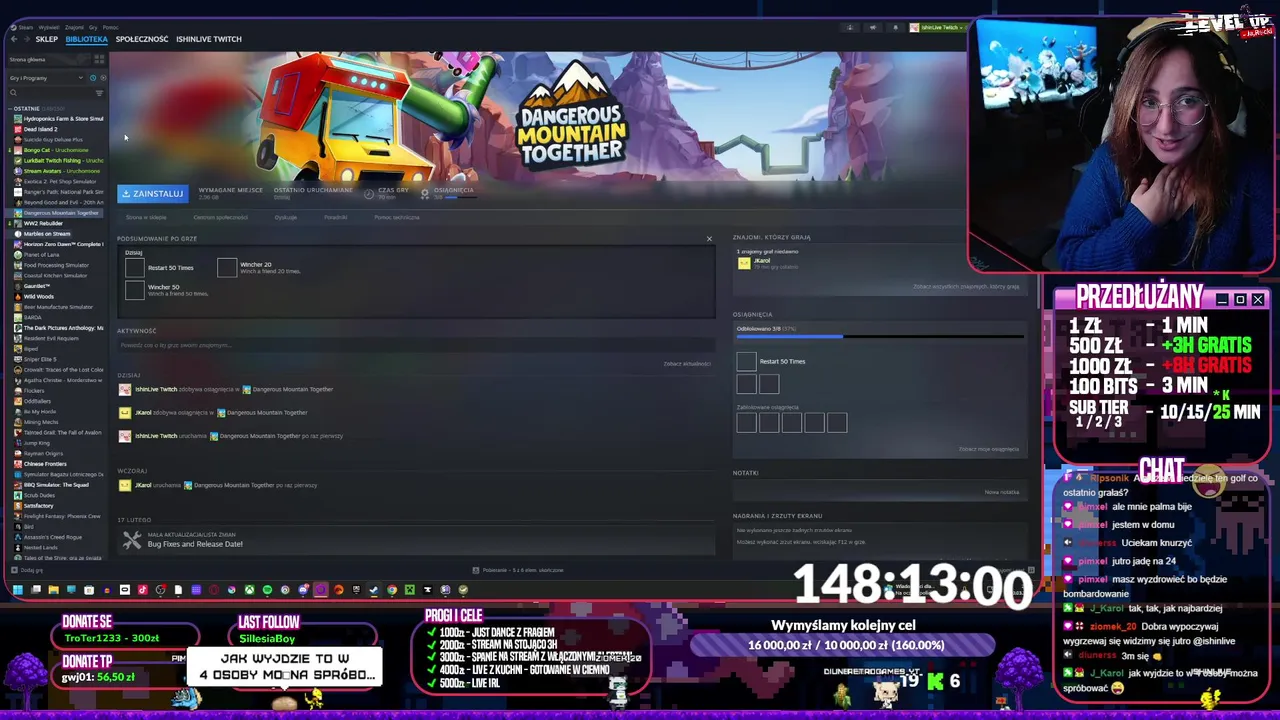Click the Satisfactory game icon in library

pos(17,506)
